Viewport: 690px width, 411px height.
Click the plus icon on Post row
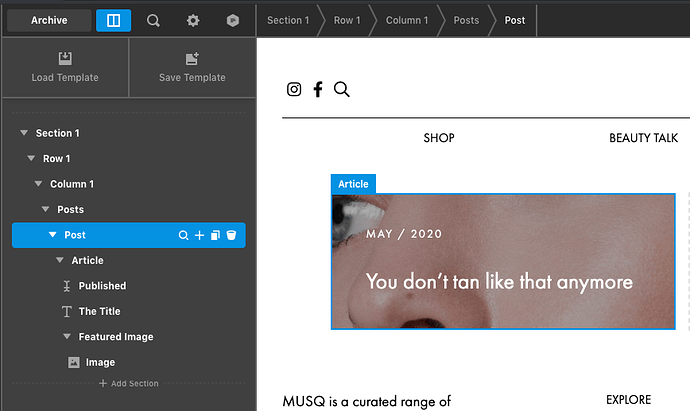pos(199,235)
